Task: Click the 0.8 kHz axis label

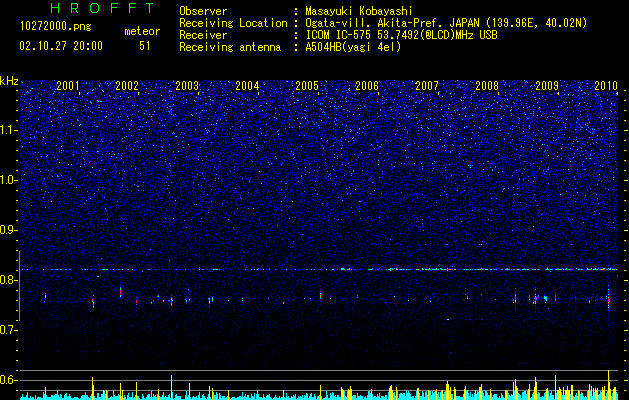Action: coord(9,280)
